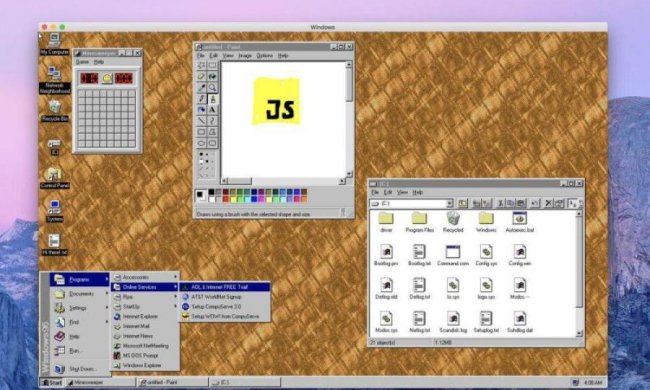Expand the Documents submenu in Start menu
Screen dimensions: 650x390
pyautogui.click(x=80, y=294)
